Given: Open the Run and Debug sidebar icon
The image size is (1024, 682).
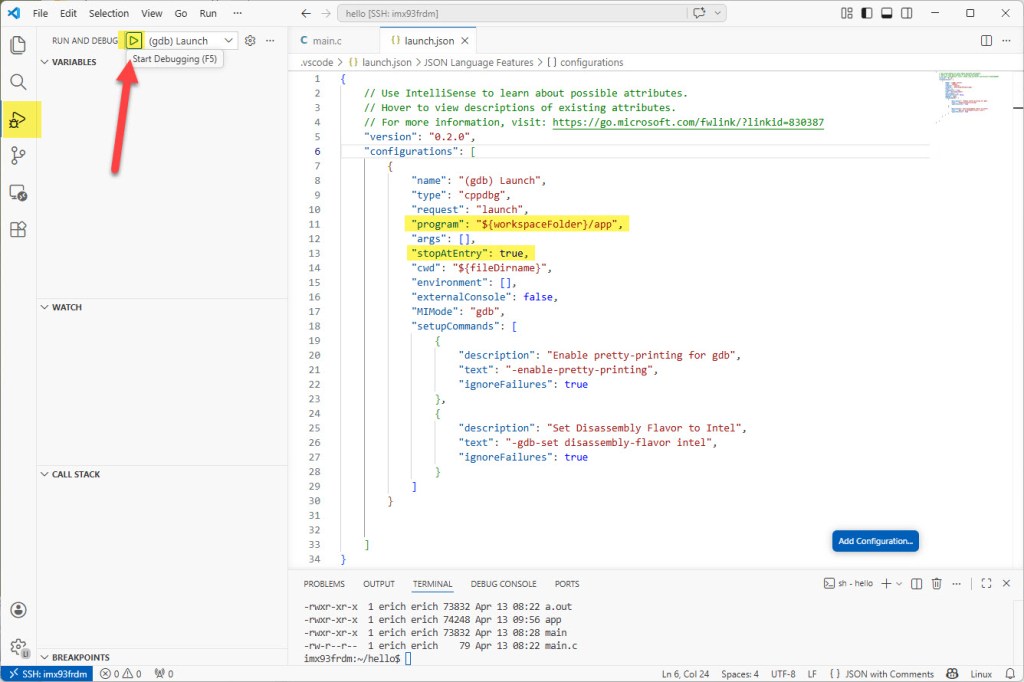Looking at the screenshot, I should click(x=20, y=119).
